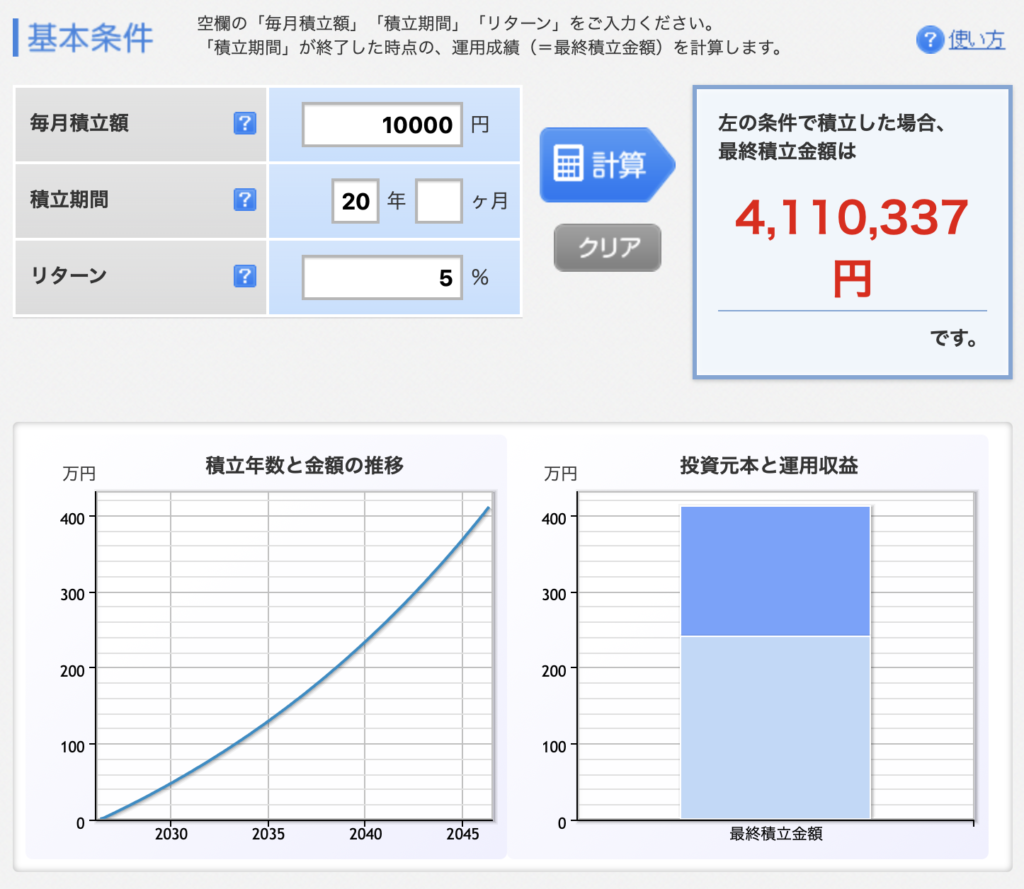This screenshot has width=1024, height=889.
Task: Click the blue 計算 button
Action: 607,165
